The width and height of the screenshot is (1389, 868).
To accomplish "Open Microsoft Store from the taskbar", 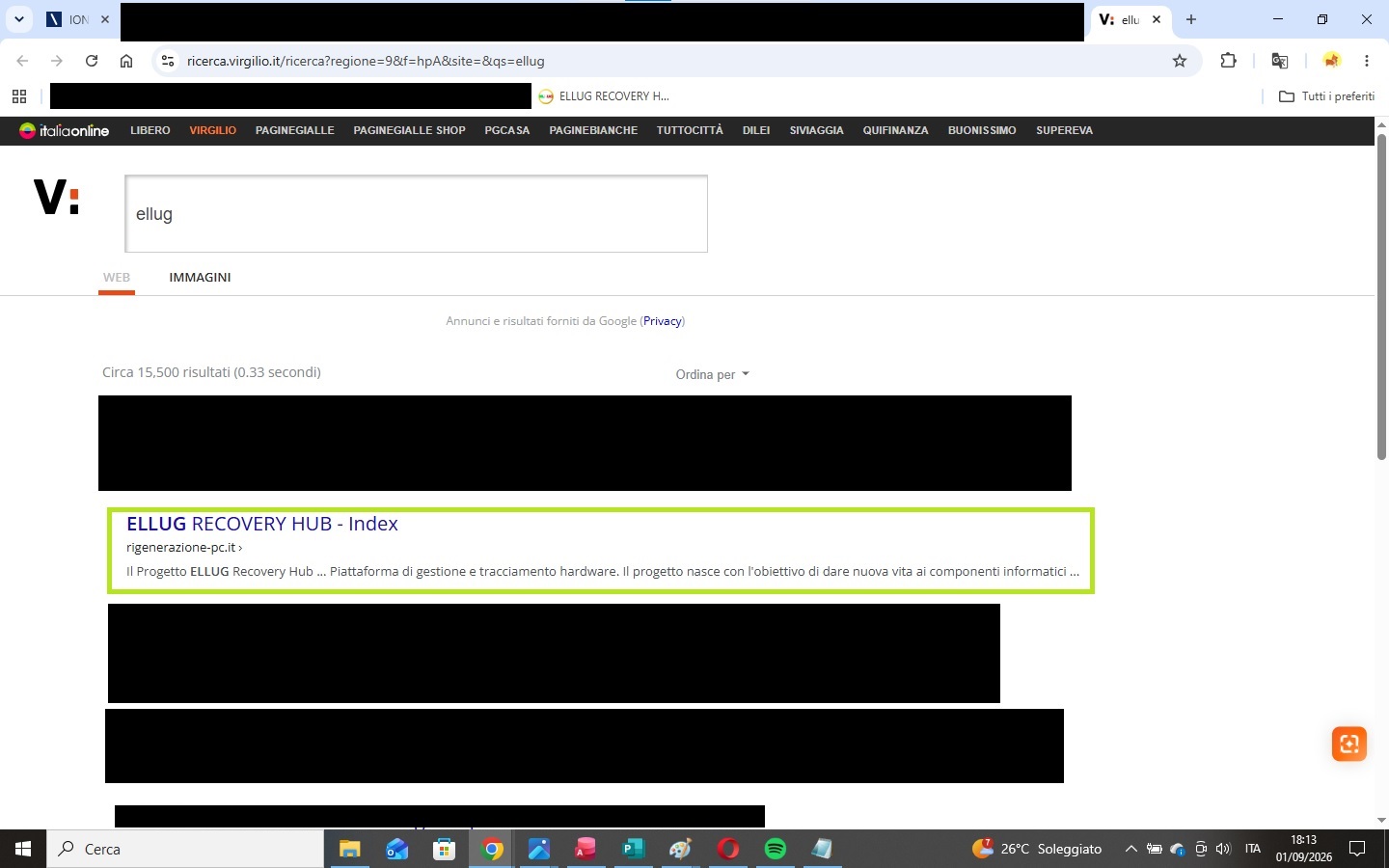I will (x=444, y=849).
